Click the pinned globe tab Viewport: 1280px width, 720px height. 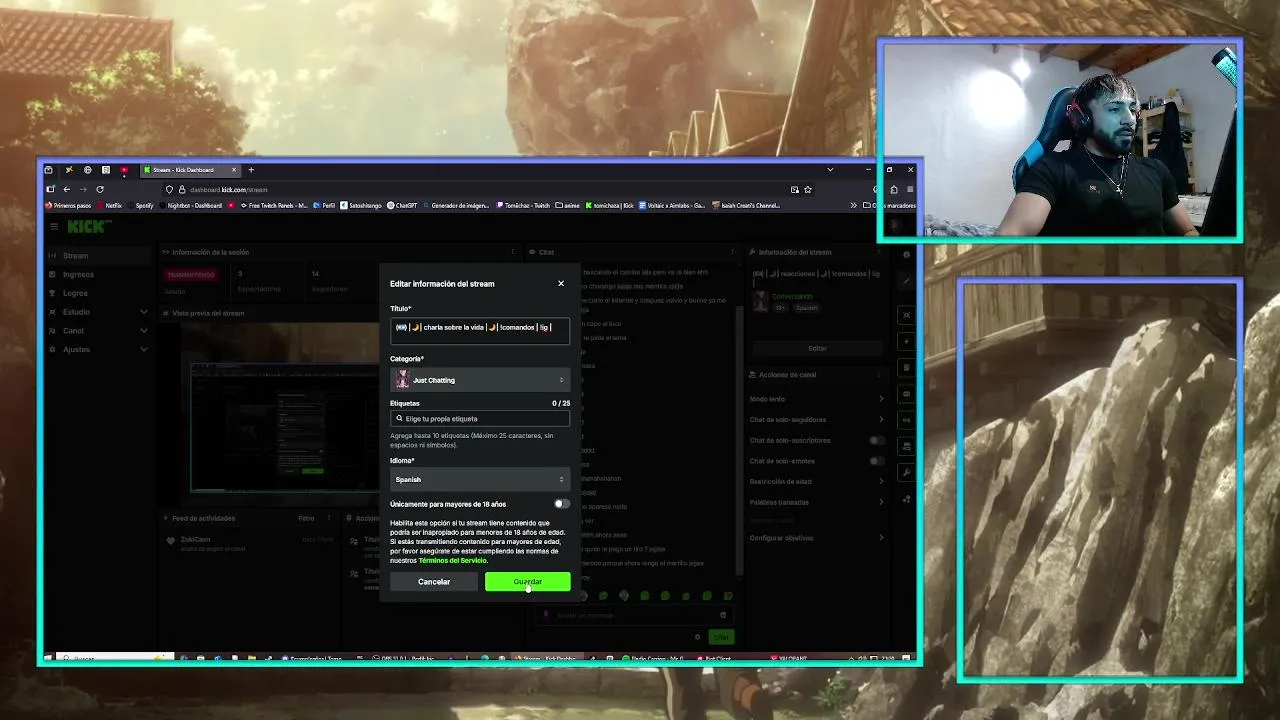[87, 170]
